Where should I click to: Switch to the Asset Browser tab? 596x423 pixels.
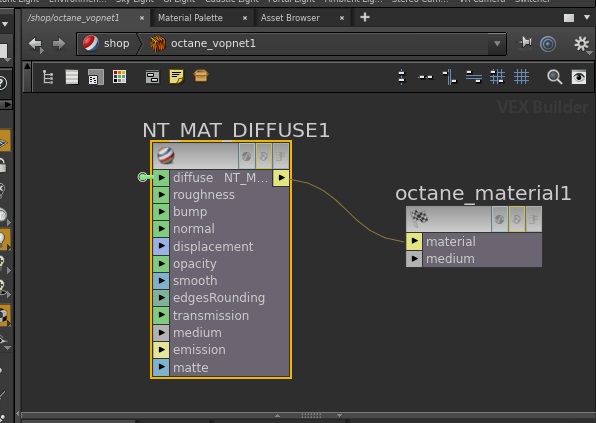tap(290, 18)
